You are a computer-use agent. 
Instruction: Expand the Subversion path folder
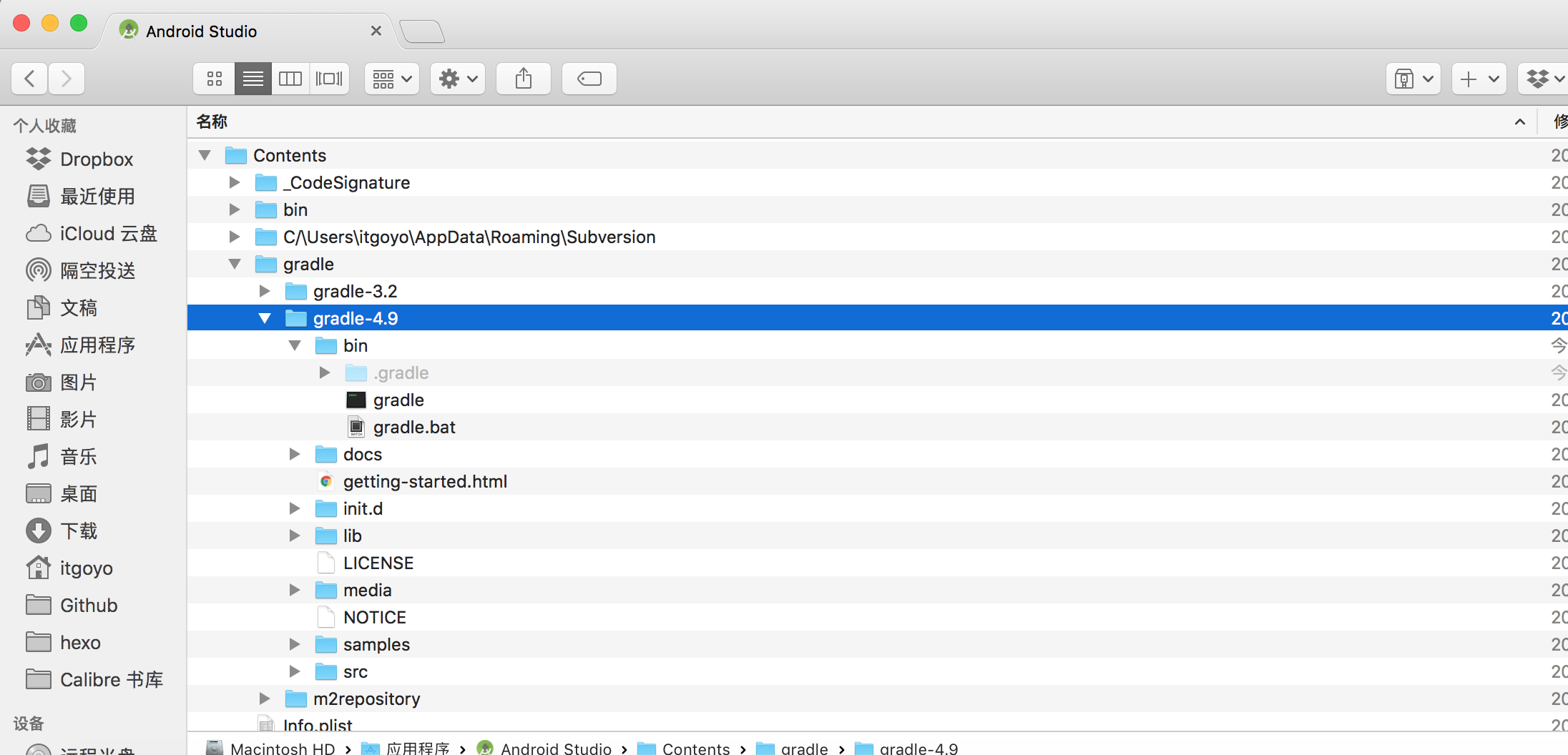pos(235,237)
